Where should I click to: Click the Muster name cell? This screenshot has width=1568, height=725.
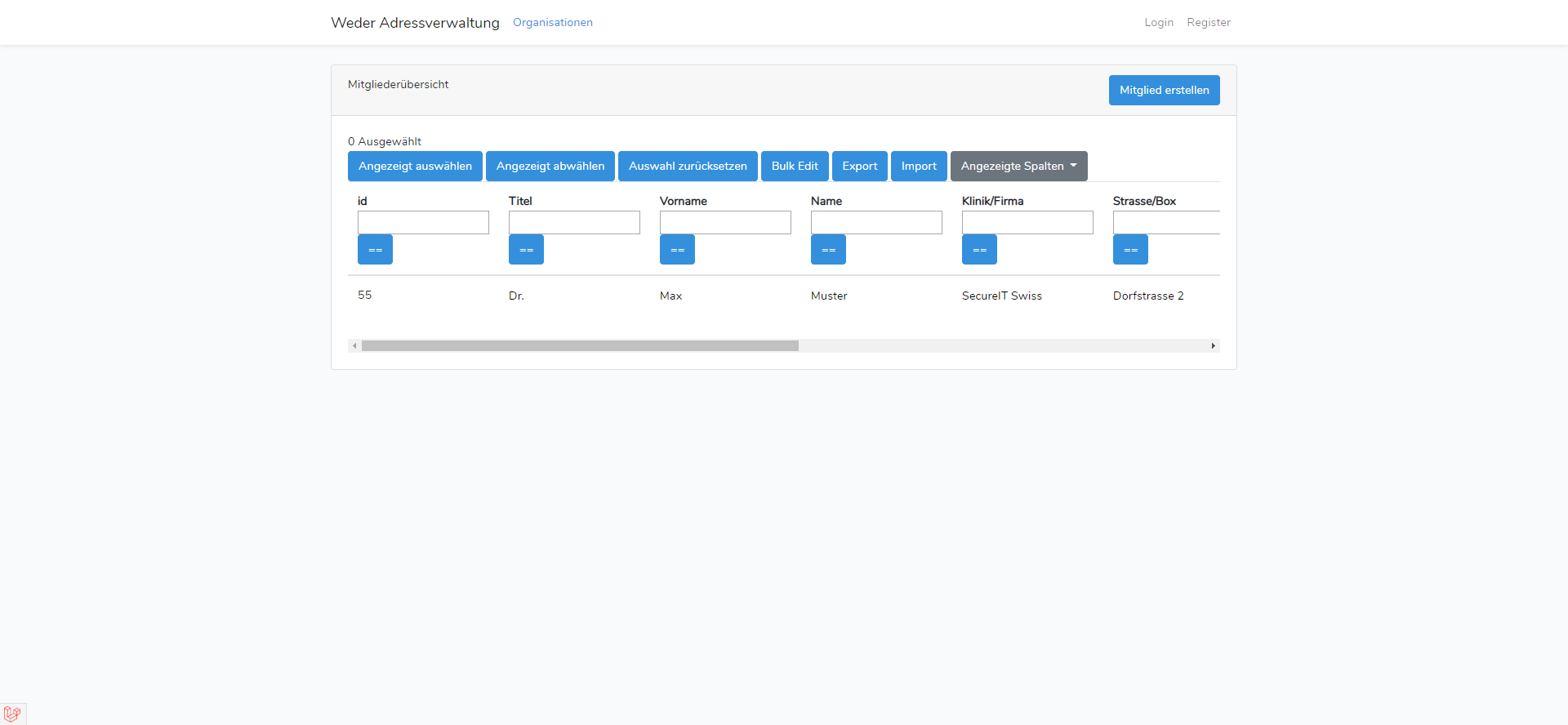point(829,296)
